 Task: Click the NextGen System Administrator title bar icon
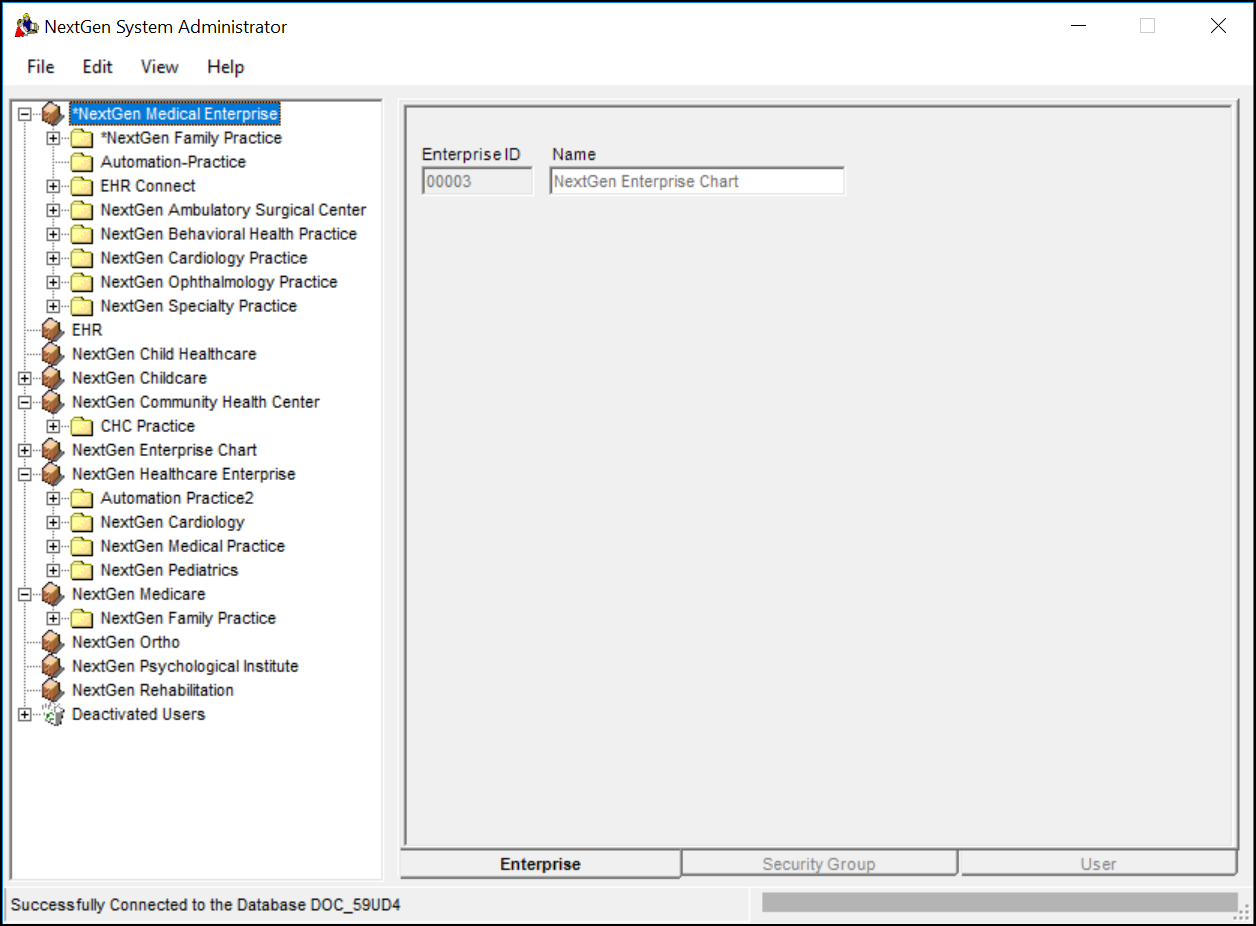(x=26, y=27)
